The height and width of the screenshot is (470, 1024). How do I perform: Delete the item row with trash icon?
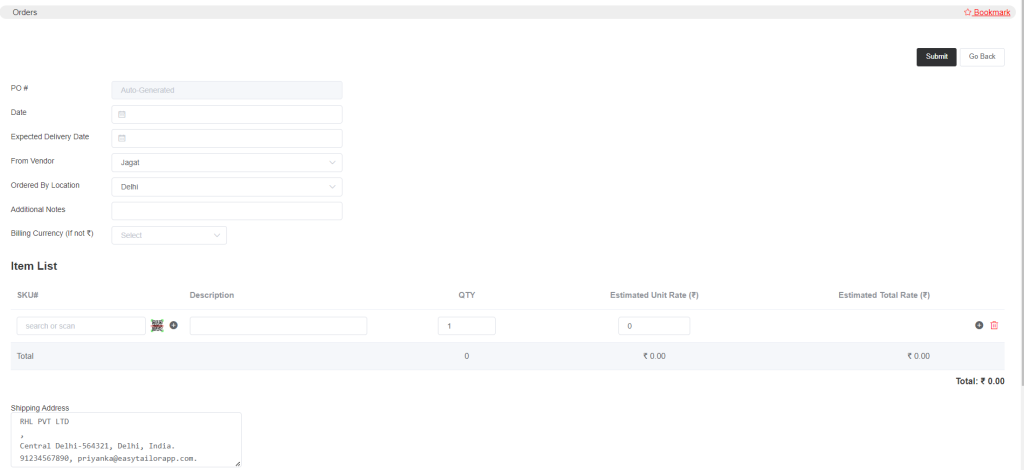coord(994,325)
